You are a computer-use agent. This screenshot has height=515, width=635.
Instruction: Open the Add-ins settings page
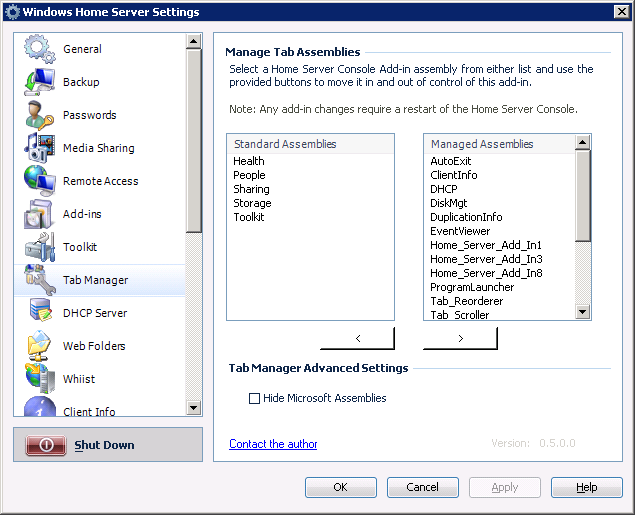pos(82,214)
